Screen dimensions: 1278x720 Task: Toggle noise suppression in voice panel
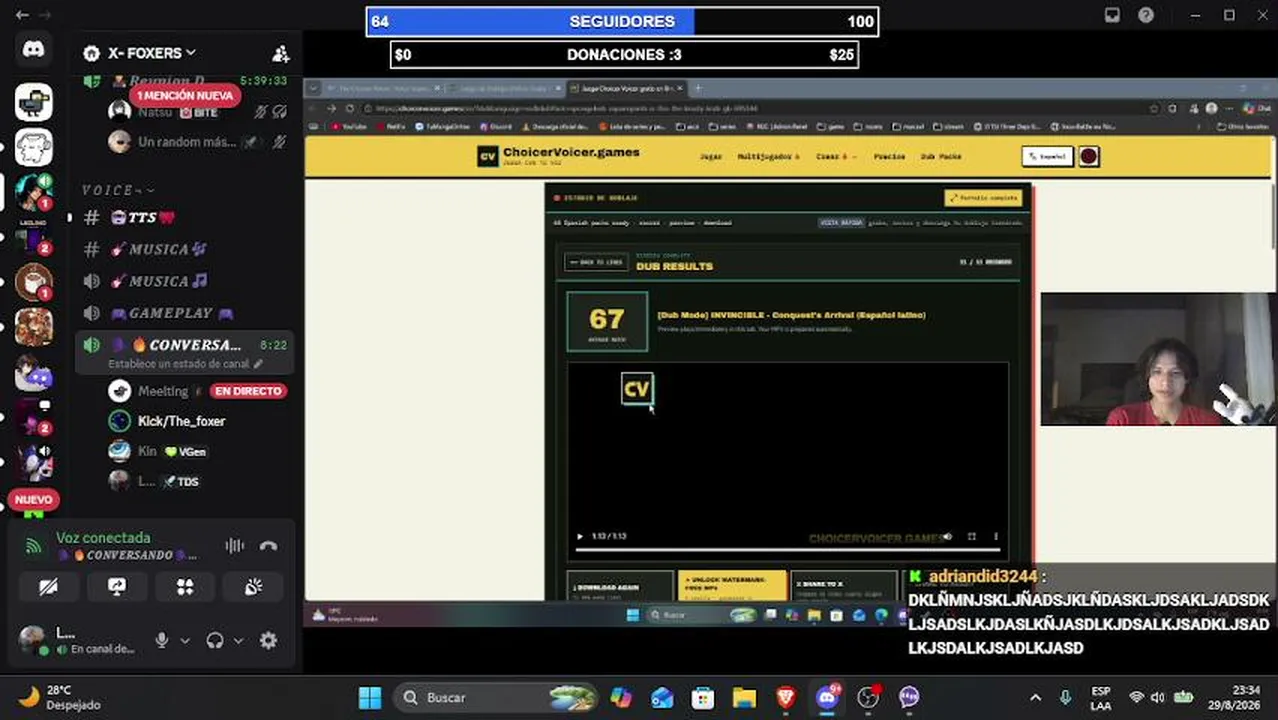pyautogui.click(x=234, y=546)
